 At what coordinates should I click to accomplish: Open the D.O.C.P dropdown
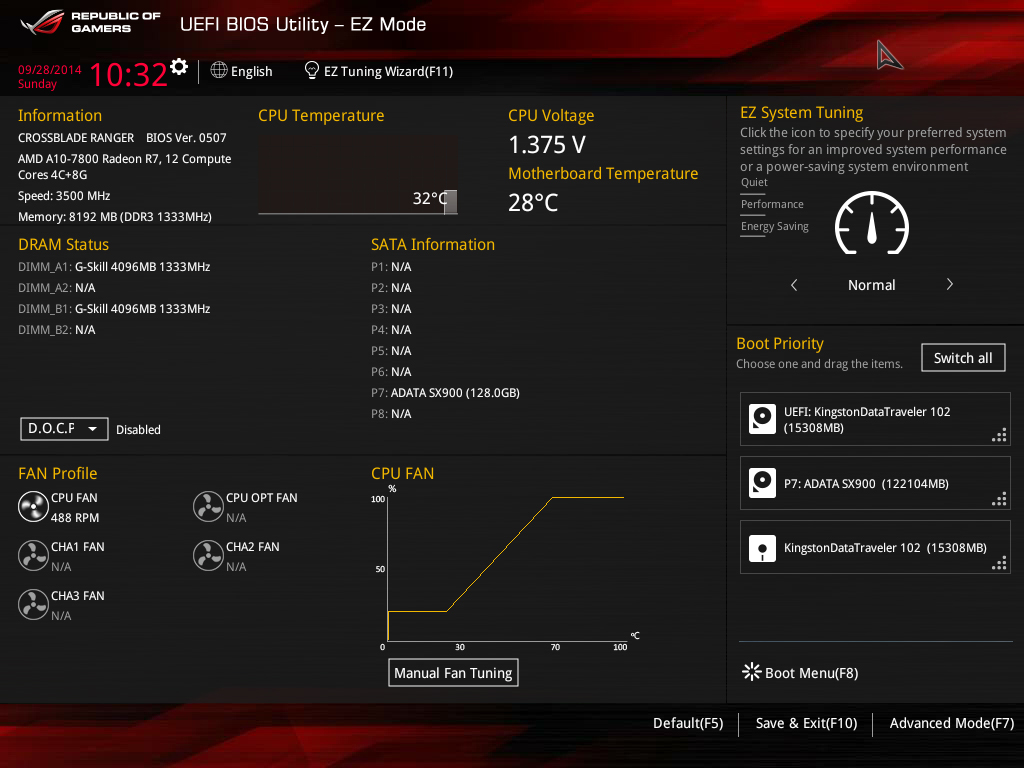coord(64,428)
